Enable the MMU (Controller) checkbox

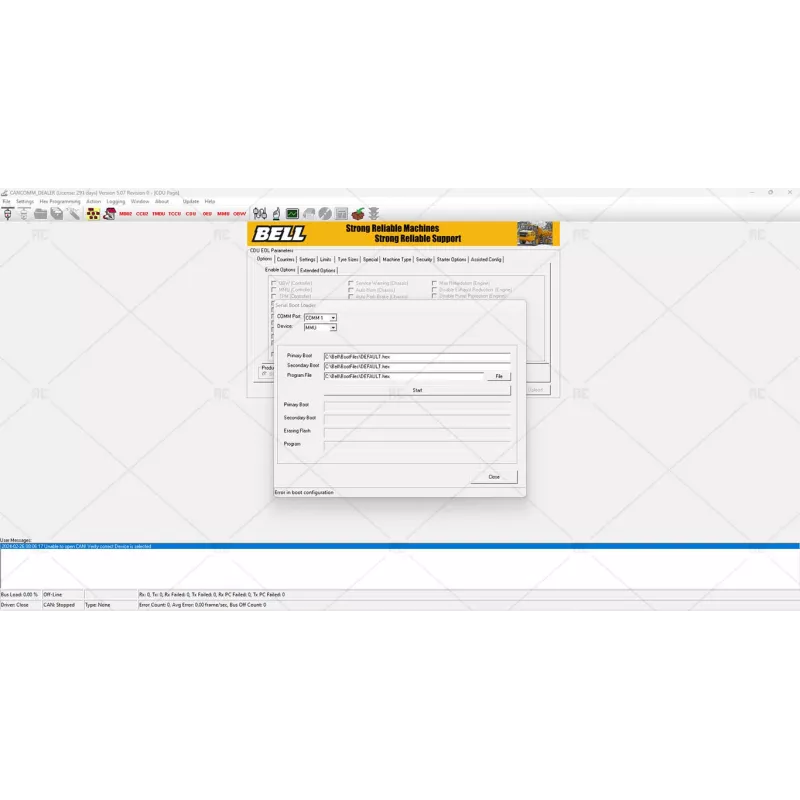click(x=272, y=289)
